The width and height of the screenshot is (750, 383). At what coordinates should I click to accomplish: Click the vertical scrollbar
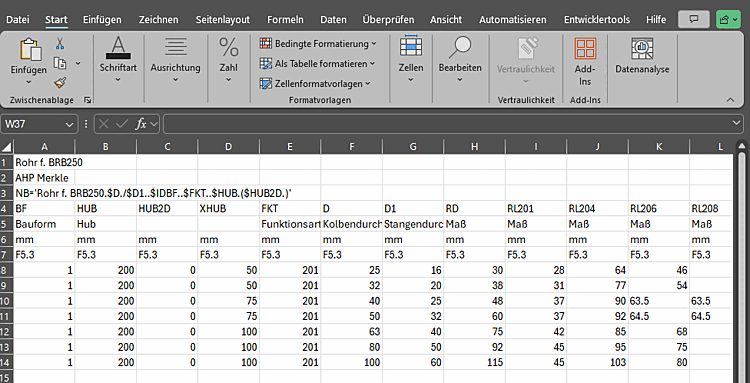coord(741,268)
